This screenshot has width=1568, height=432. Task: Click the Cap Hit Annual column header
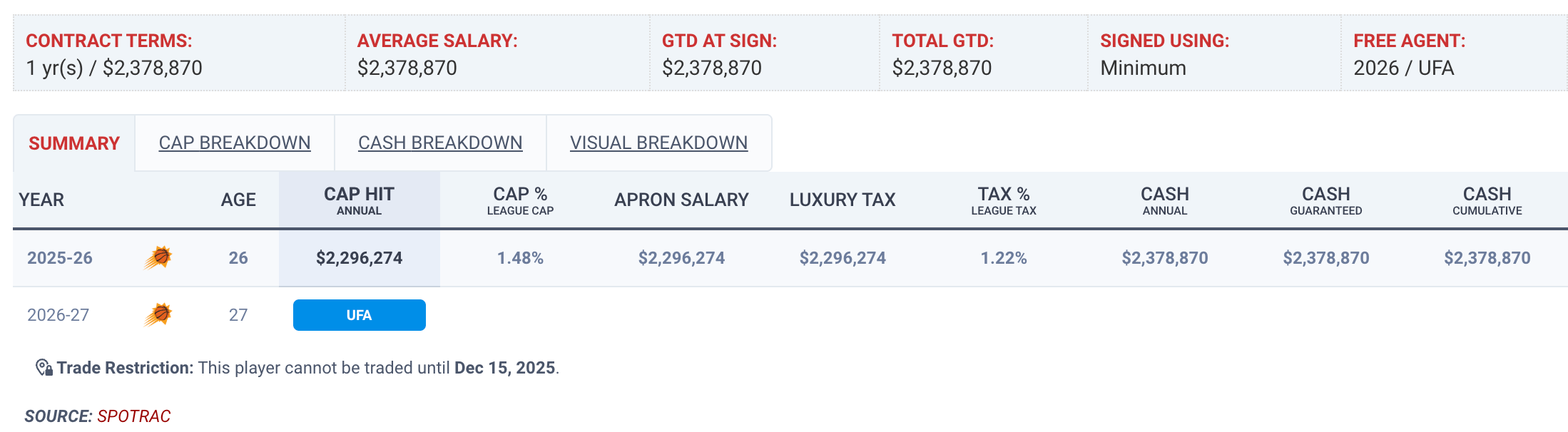pyautogui.click(x=359, y=200)
